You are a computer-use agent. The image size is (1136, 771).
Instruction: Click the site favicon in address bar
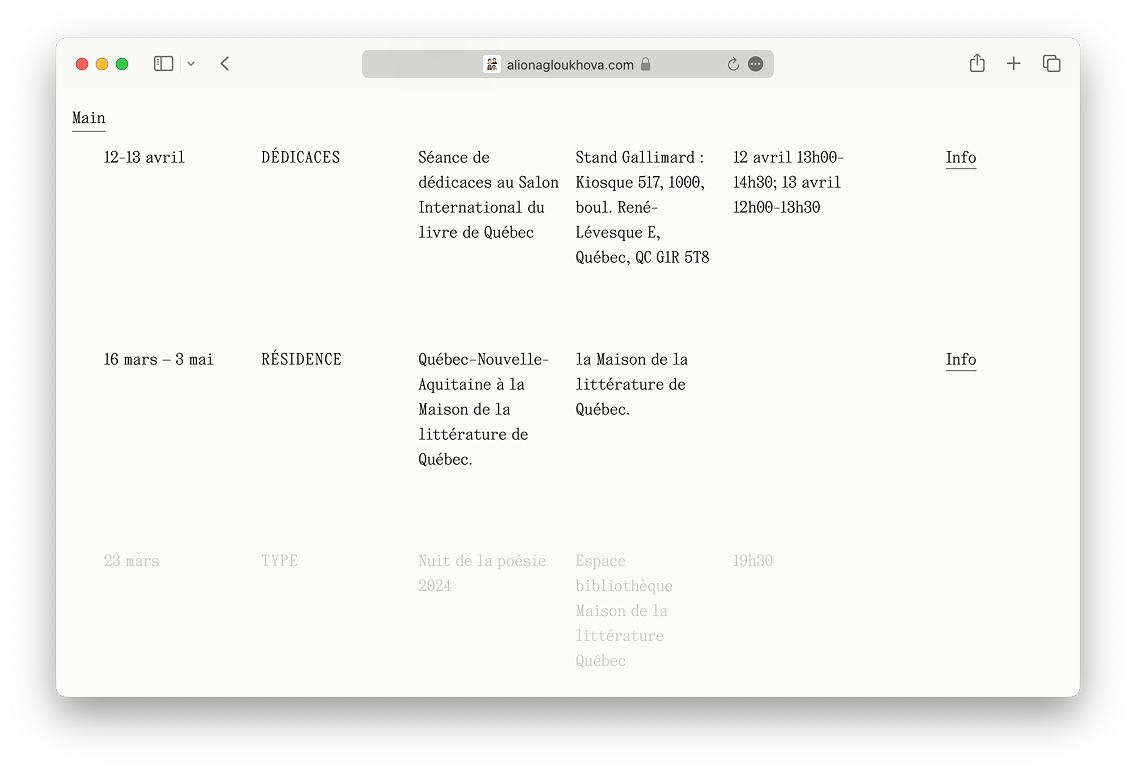click(491, 64)
